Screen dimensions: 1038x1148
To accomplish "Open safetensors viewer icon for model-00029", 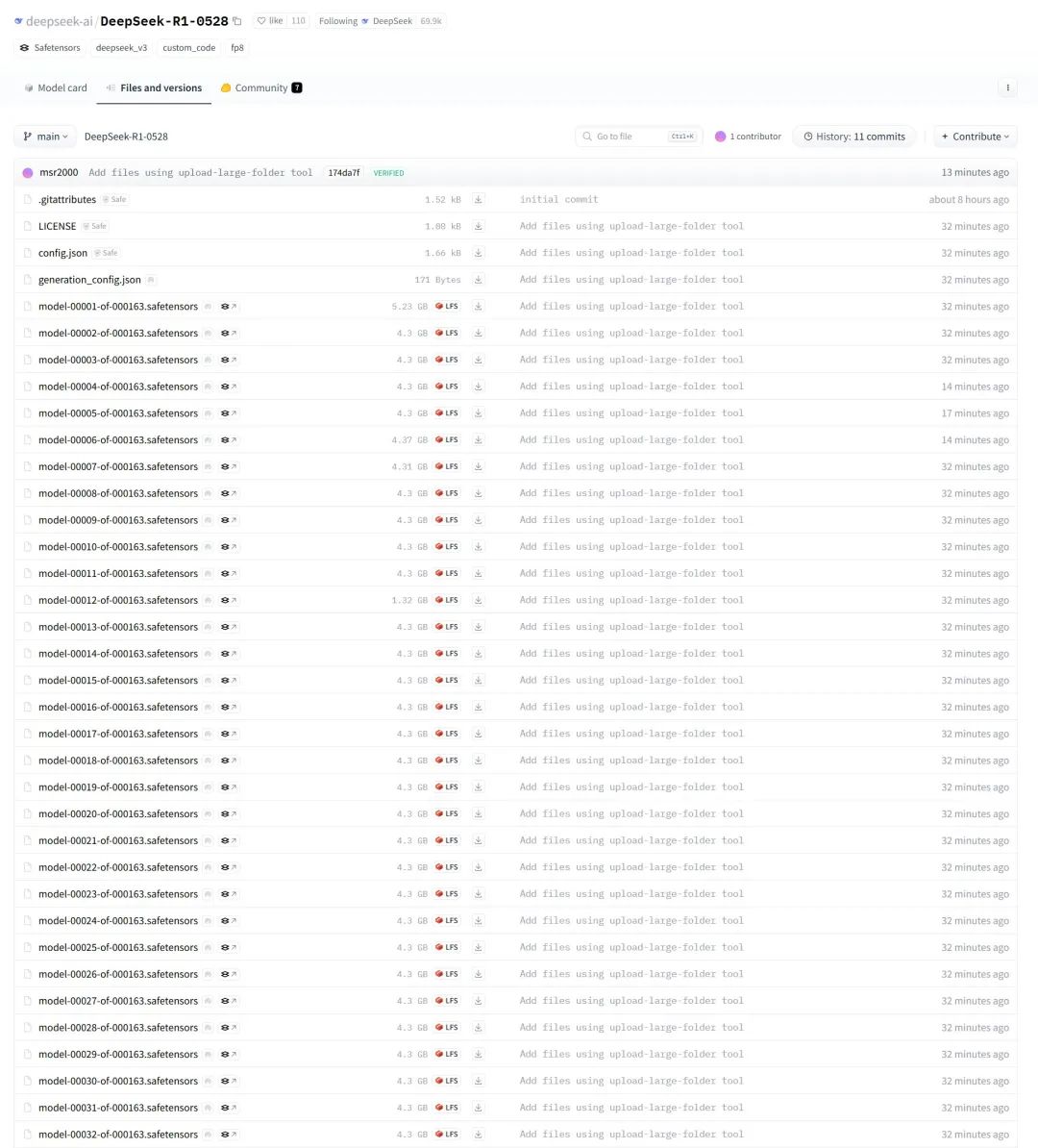I will [229, 1055].
